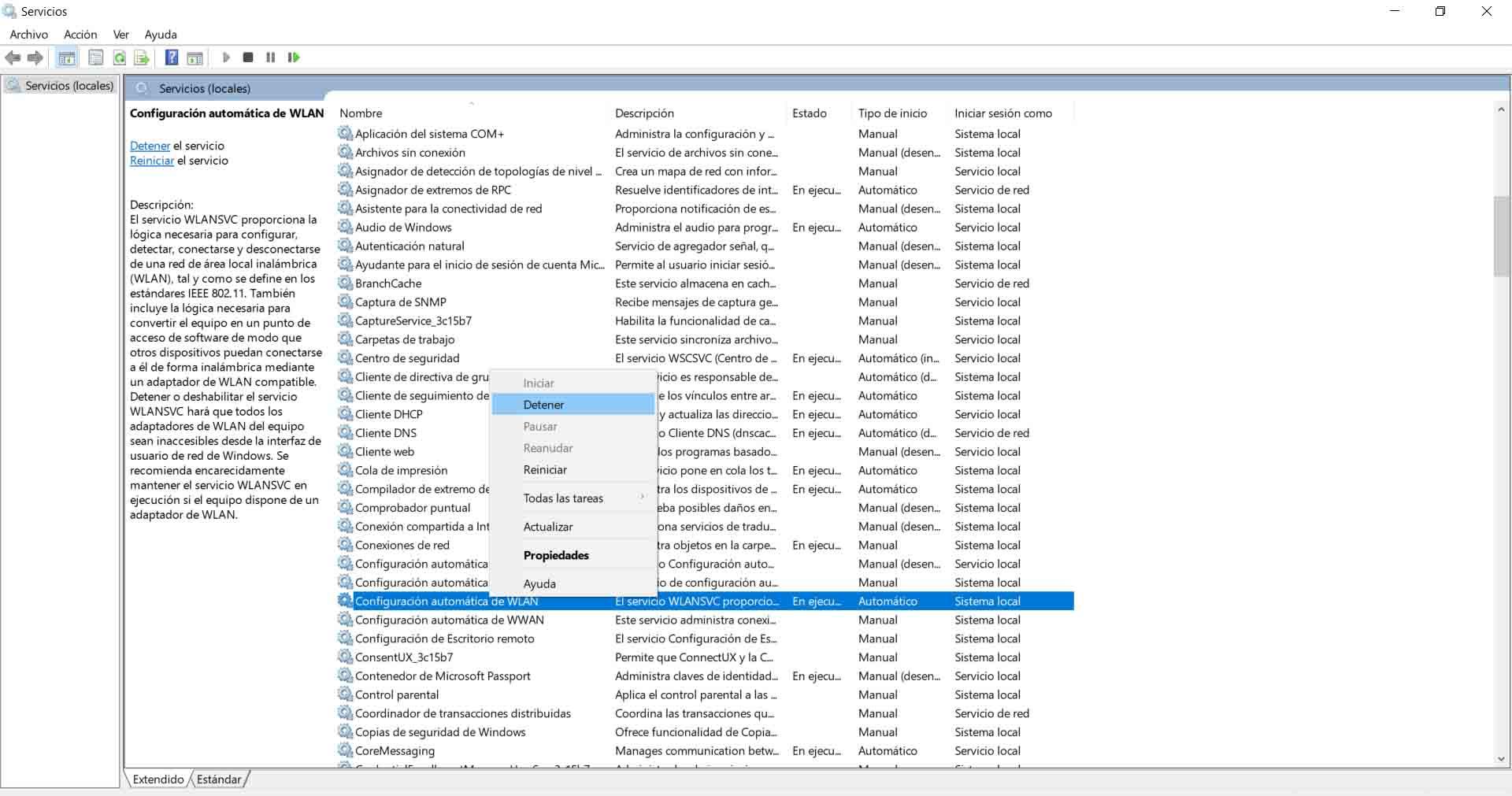Toggle the console tree toolbar icon
The height and width of the screenshot is (796, 1512).
click(x=67, y=57)
